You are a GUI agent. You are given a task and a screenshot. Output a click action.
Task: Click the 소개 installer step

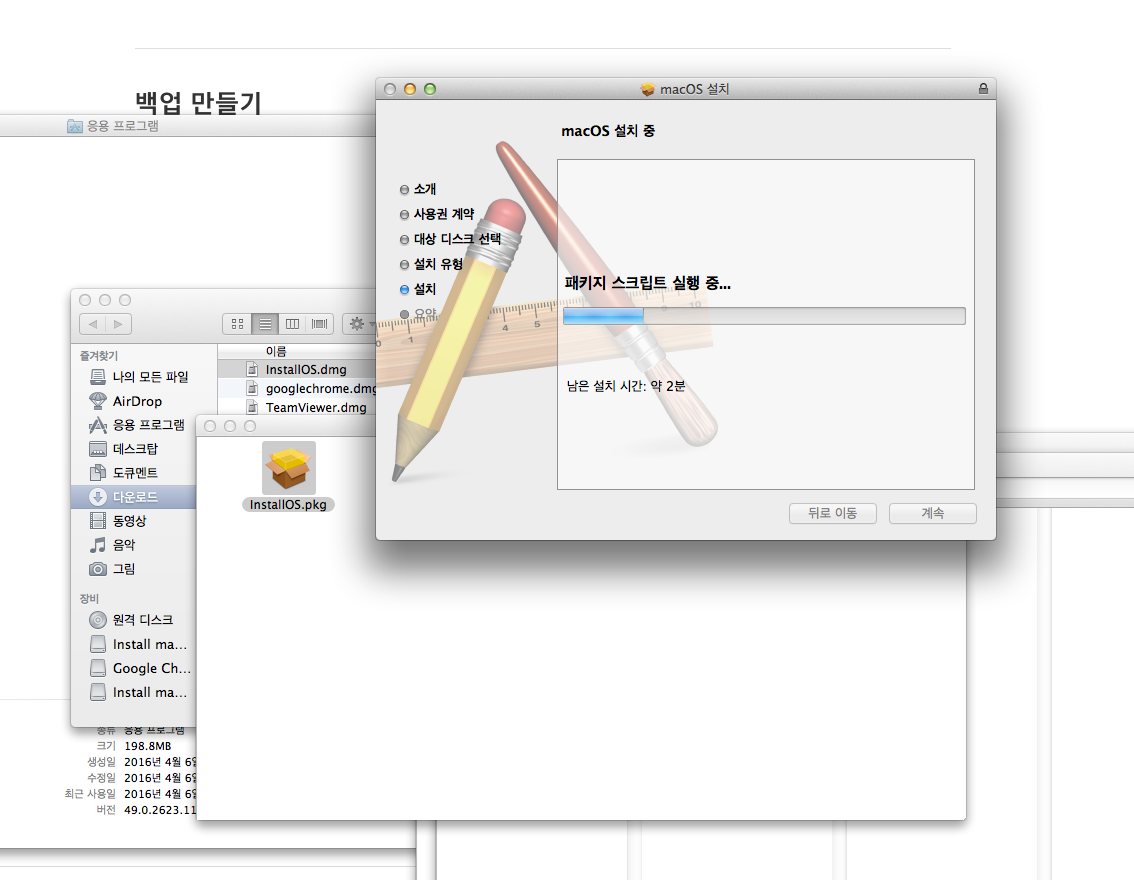(417, 189)
